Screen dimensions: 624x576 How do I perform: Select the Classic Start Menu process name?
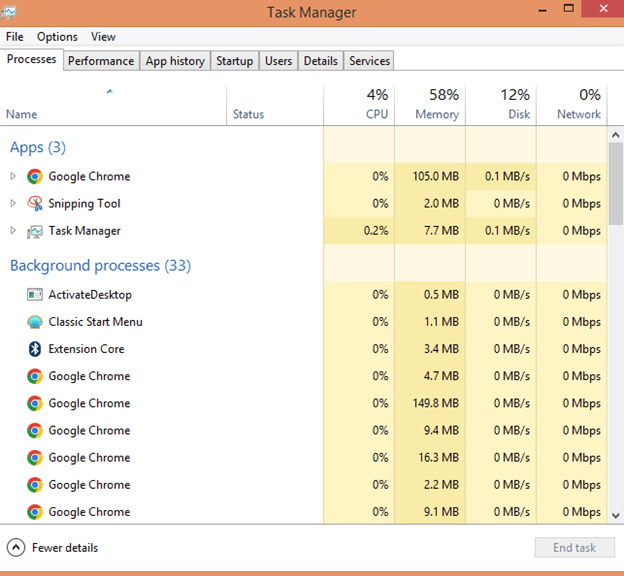click(x=96, y=322)
